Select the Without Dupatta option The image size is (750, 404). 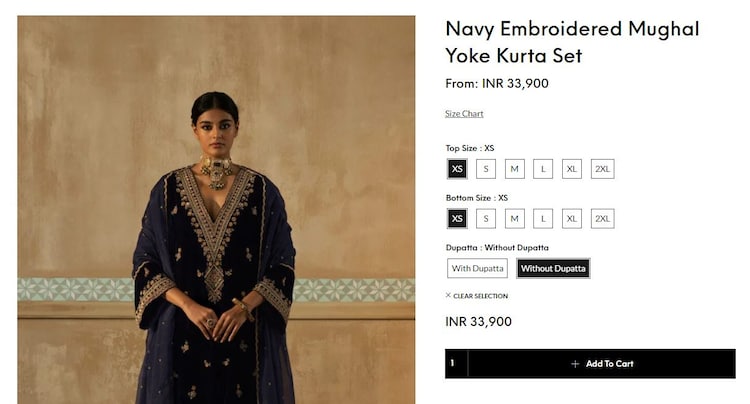553,268
